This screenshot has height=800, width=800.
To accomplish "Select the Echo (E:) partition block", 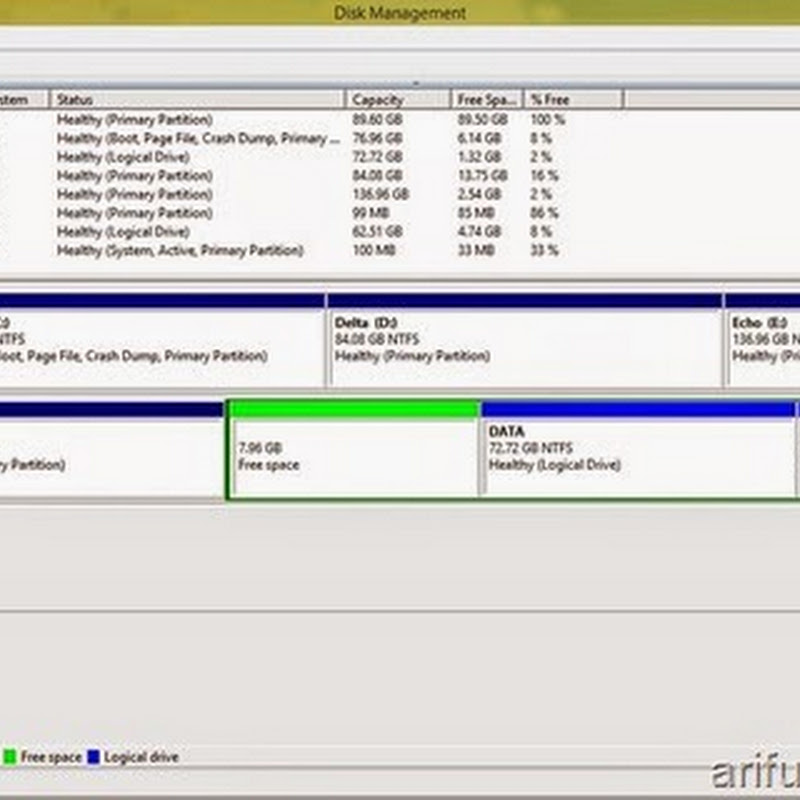I will click(x=763, y=340).
